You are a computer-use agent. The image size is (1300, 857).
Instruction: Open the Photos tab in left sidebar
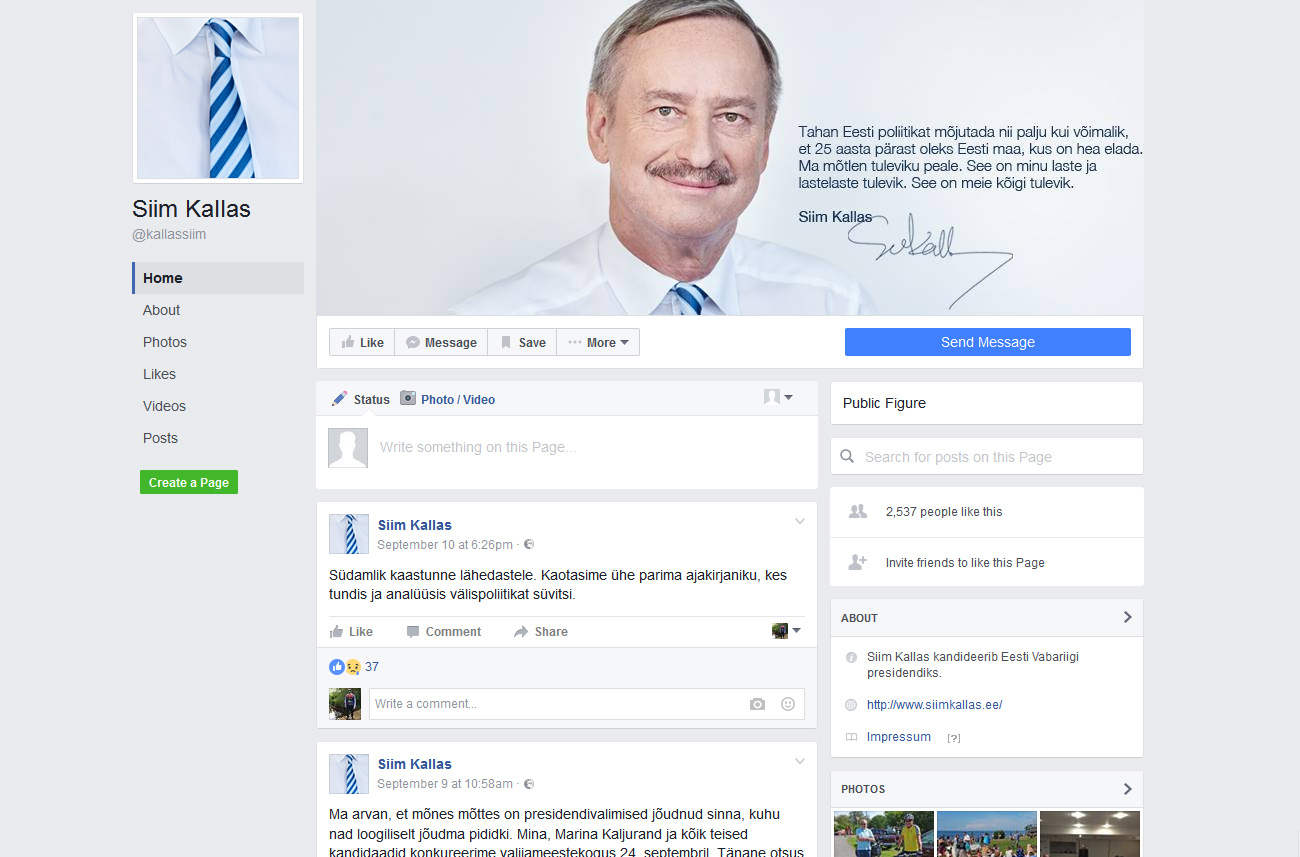[x=165, y=342]
